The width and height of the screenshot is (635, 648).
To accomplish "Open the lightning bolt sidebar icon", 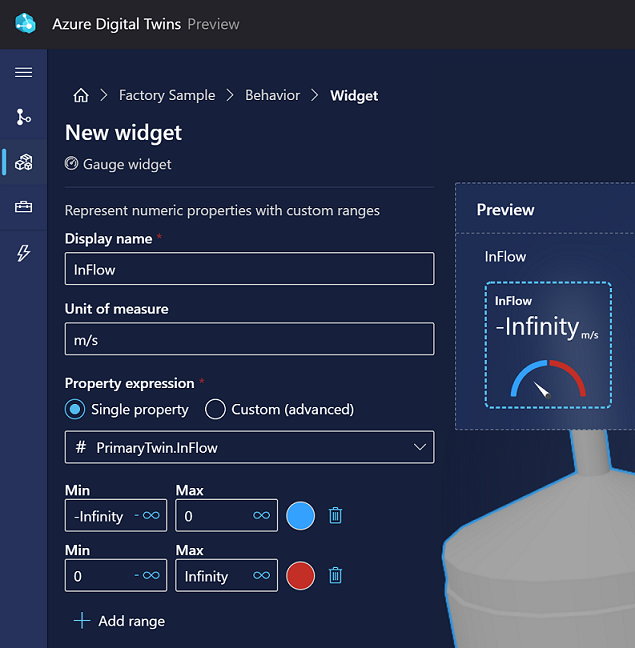I will coord(24,253).
